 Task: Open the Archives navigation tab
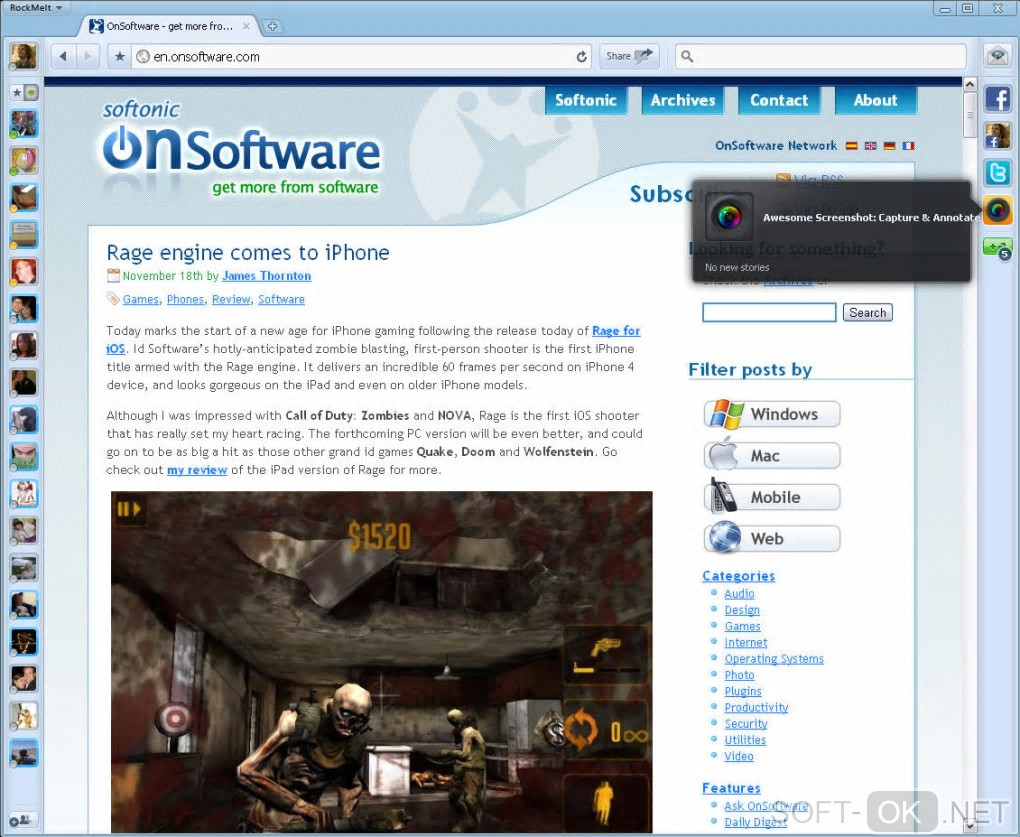click(682, 100)
